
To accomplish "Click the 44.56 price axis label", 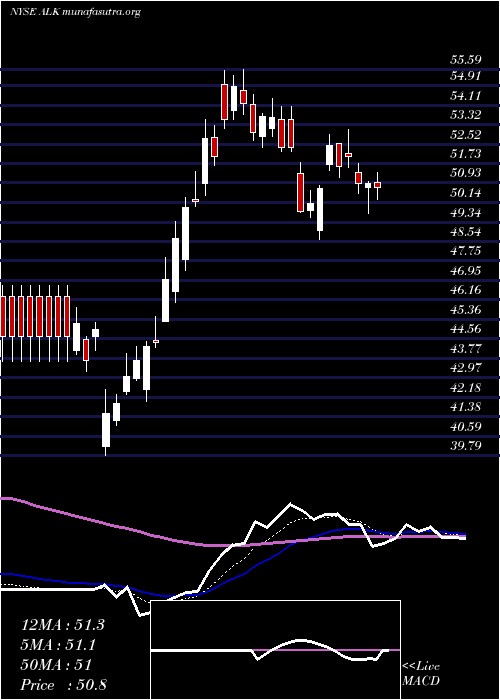I will [x=465, y=329].
